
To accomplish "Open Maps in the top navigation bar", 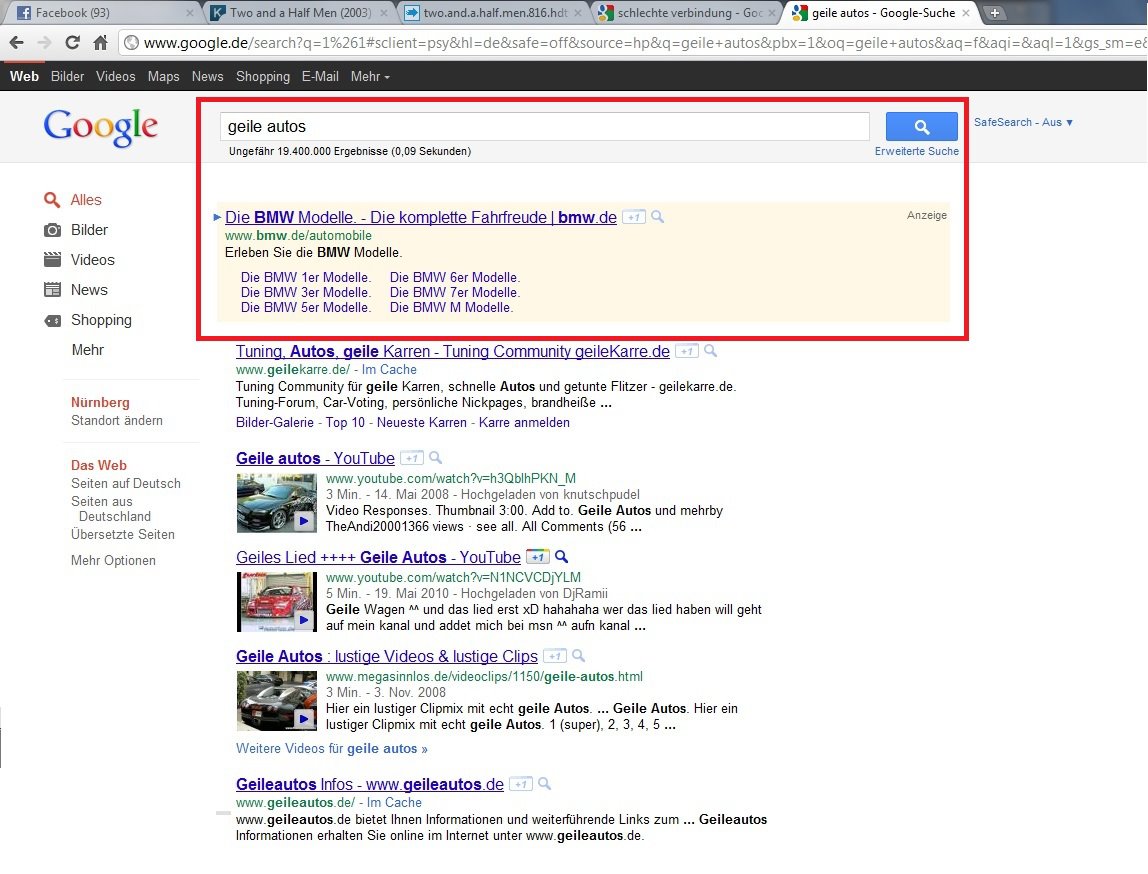I will click(x=163, y=76).
